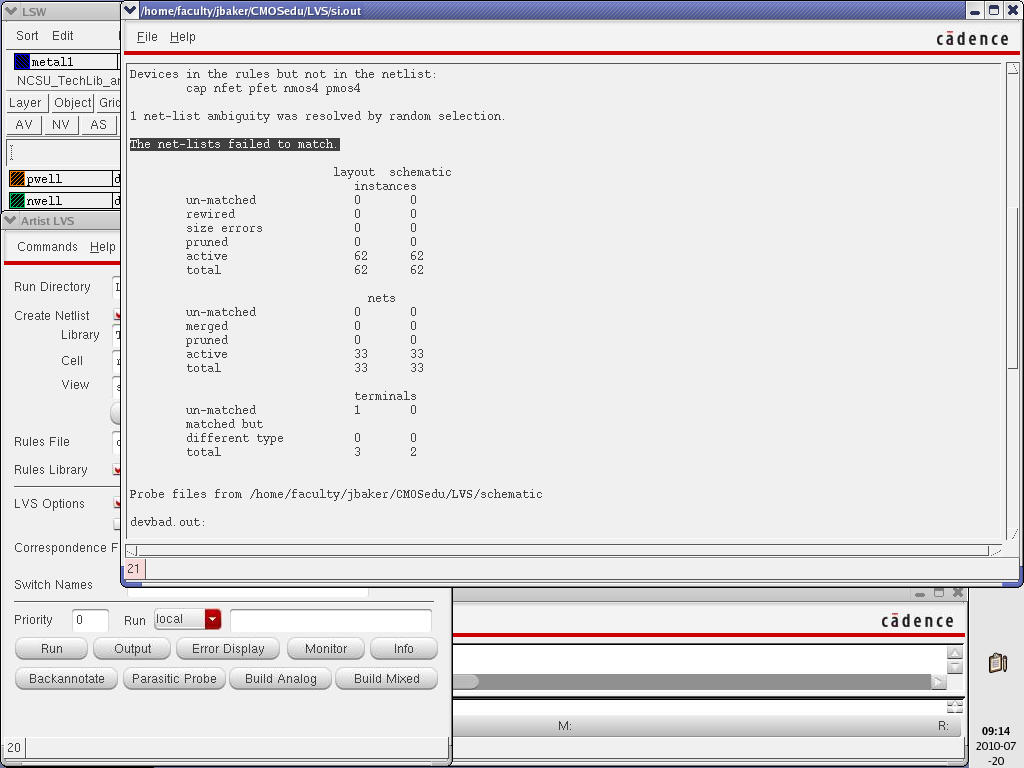Select the Object button in LSW
This screenshot has width=1024, height=768.
click(72, 103)
